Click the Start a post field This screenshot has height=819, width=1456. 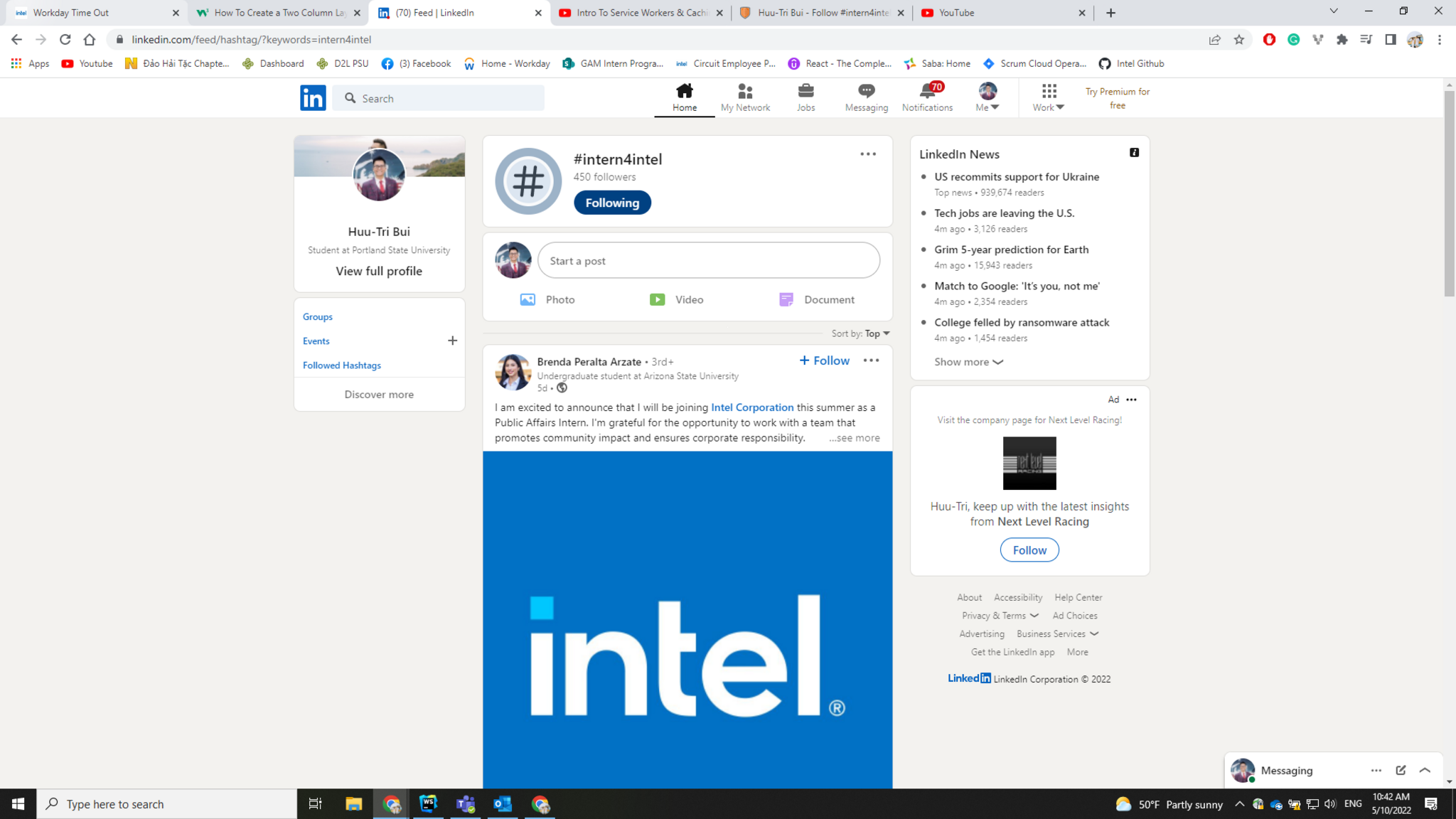point(708,261)
